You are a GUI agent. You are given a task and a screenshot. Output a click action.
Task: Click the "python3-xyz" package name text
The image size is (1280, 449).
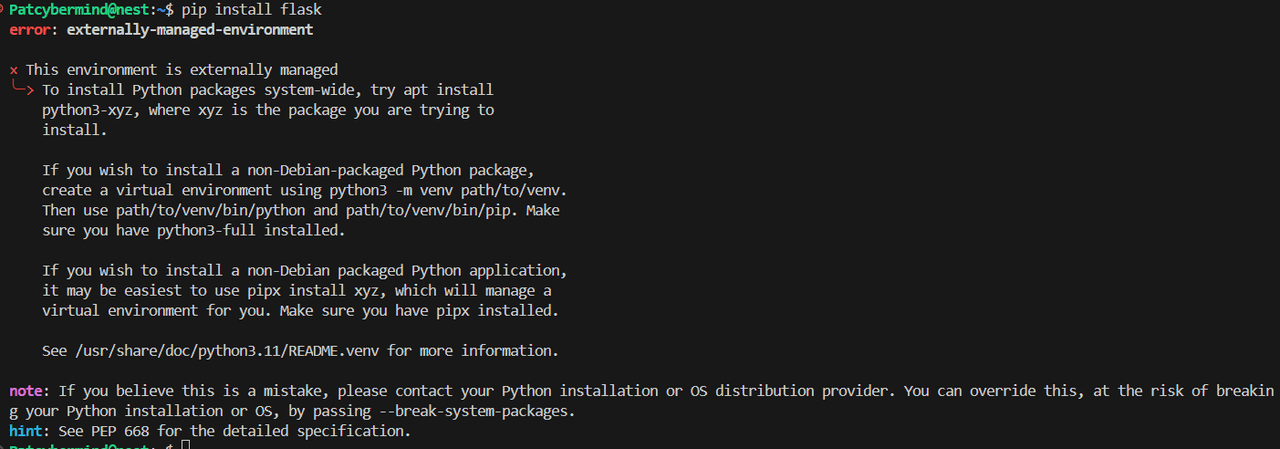point(88,110)
